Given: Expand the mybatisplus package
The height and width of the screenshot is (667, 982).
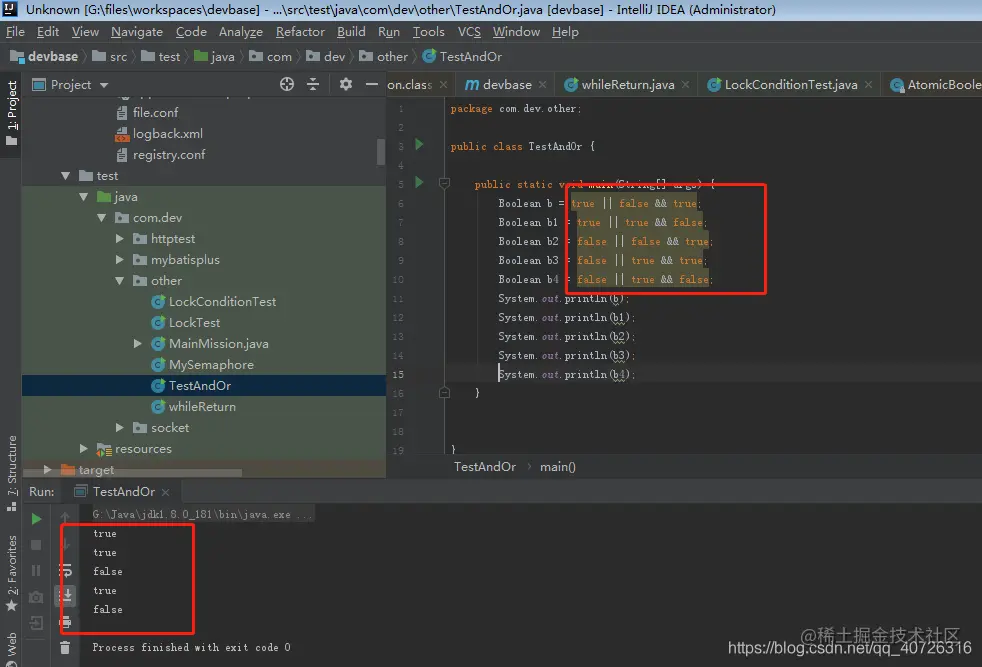Looking at the screenshot, I should click(120, 260).
